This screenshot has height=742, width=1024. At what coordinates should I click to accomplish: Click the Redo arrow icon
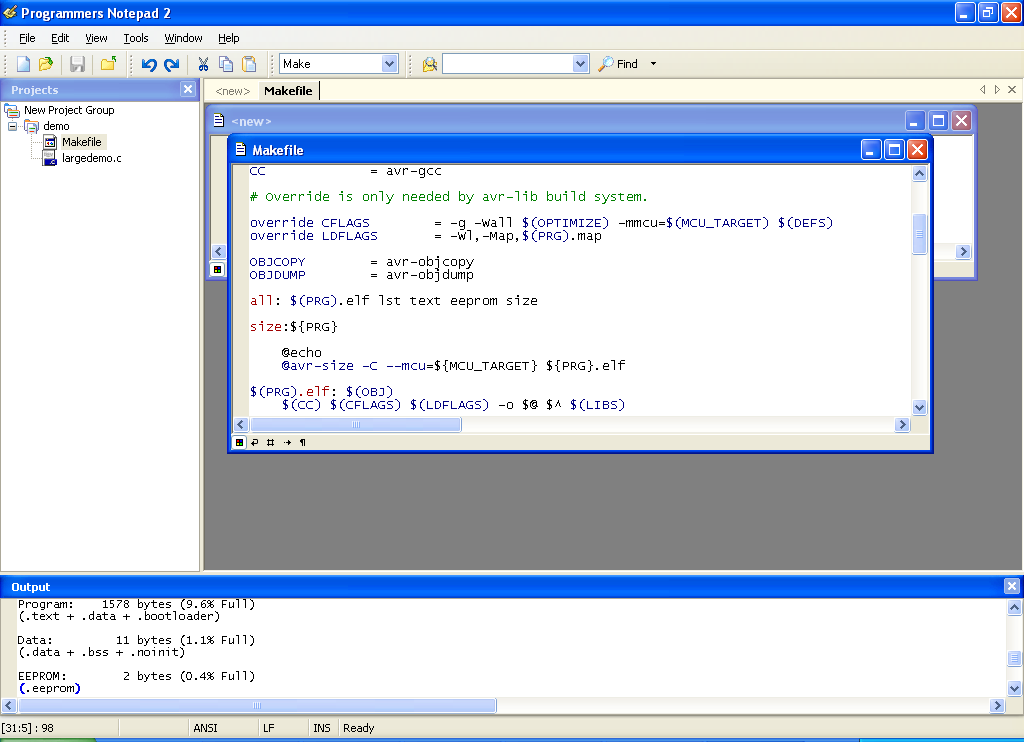[171, 64]
